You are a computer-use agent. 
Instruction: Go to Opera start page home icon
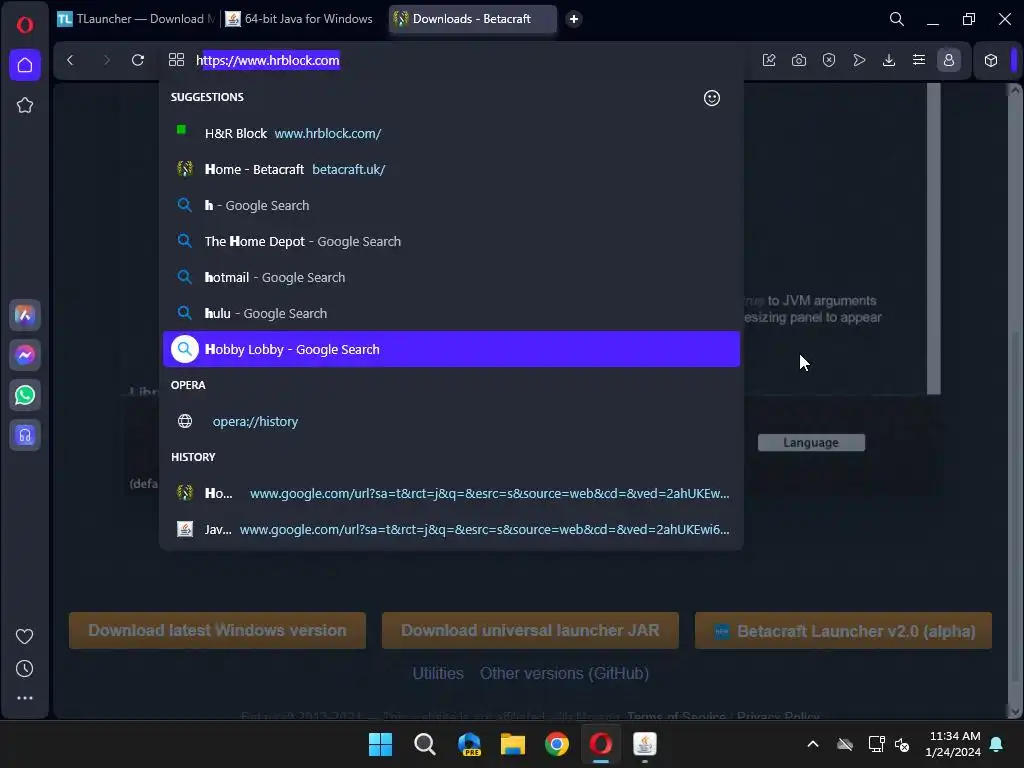(x=25, y=65)
